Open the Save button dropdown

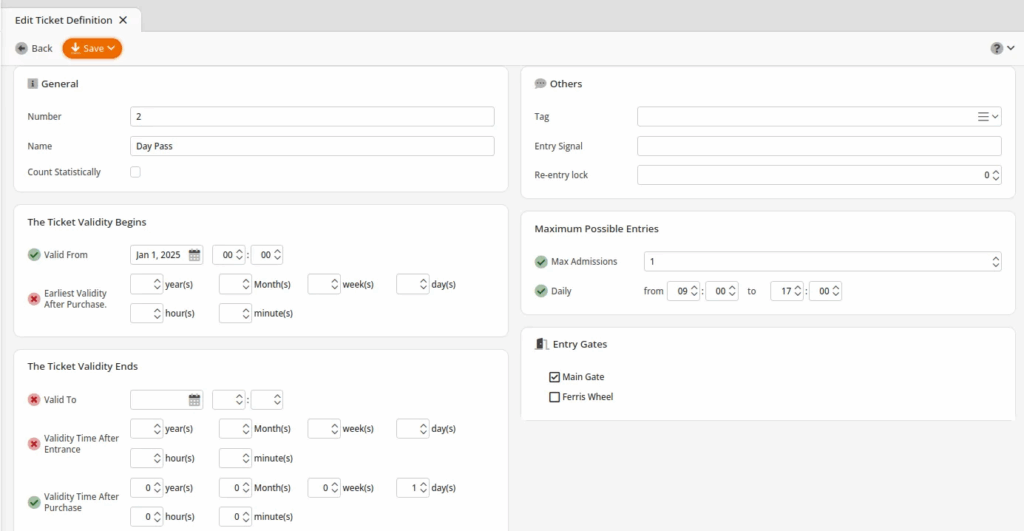point(111,48)
